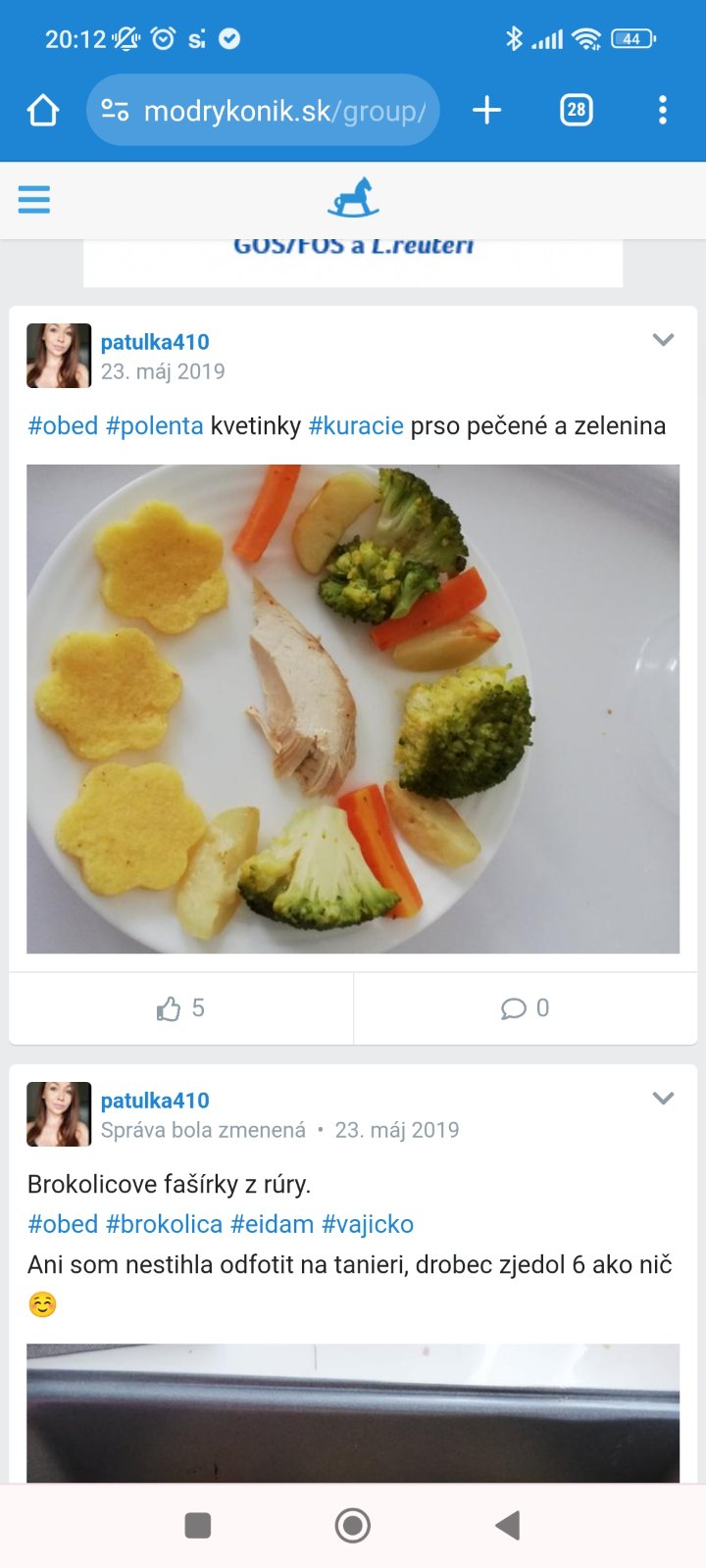The width and height of the screenshot is (706, 1568).
Task: Open the #polenta hashtag link
Action: (154, 426)
